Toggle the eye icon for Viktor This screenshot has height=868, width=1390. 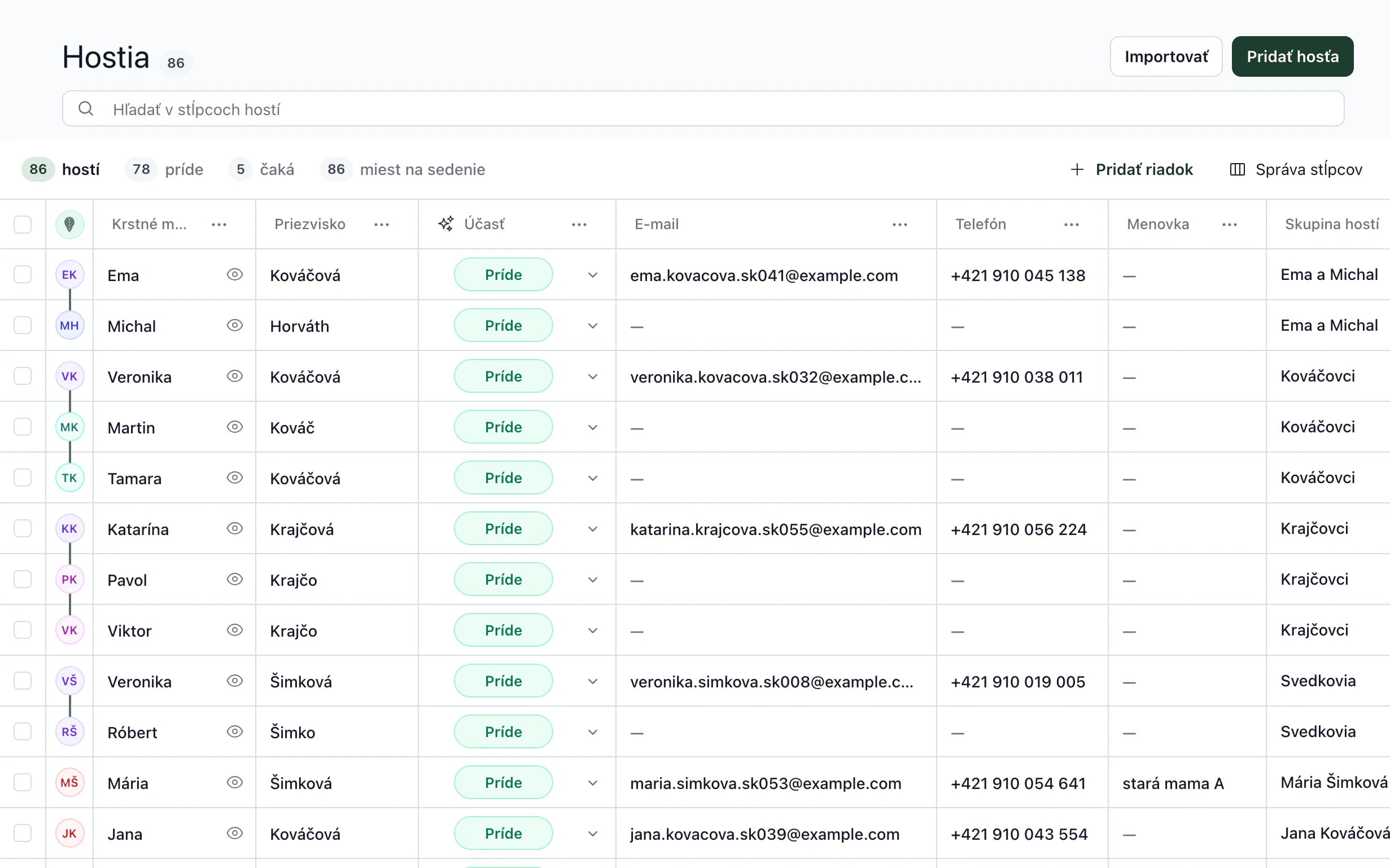coord(235,630)
